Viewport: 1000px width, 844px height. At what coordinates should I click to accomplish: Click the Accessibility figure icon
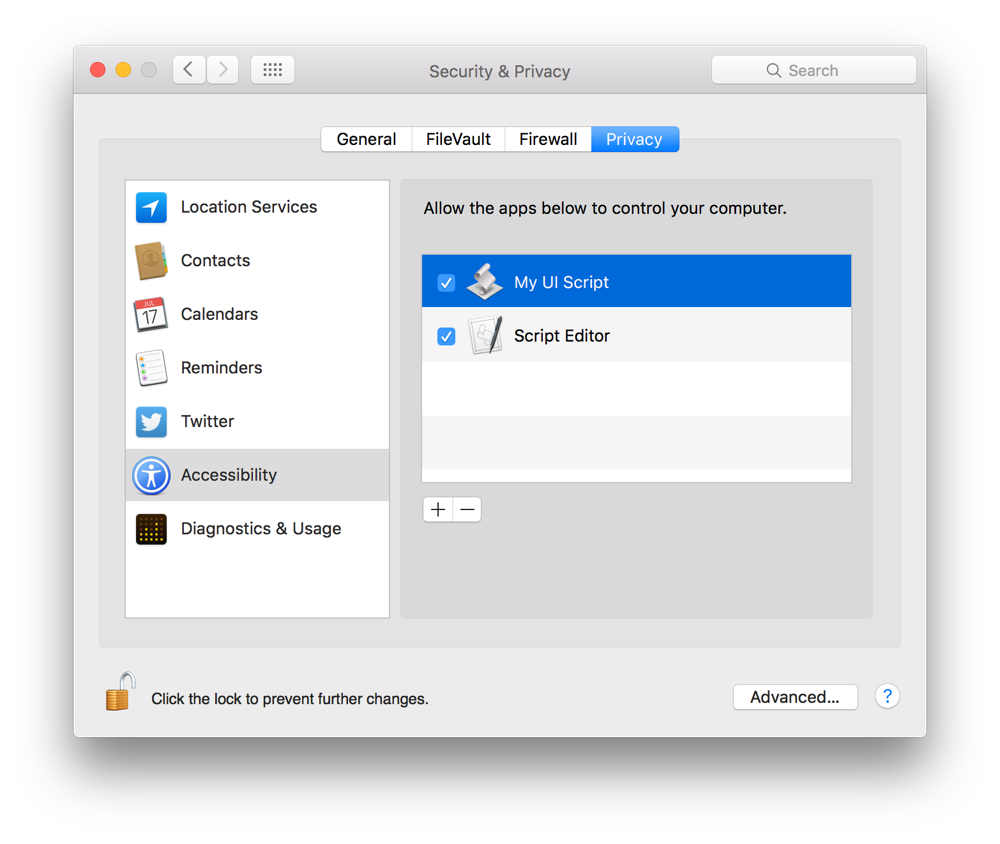pyautogui.click(x=151, y=475)
